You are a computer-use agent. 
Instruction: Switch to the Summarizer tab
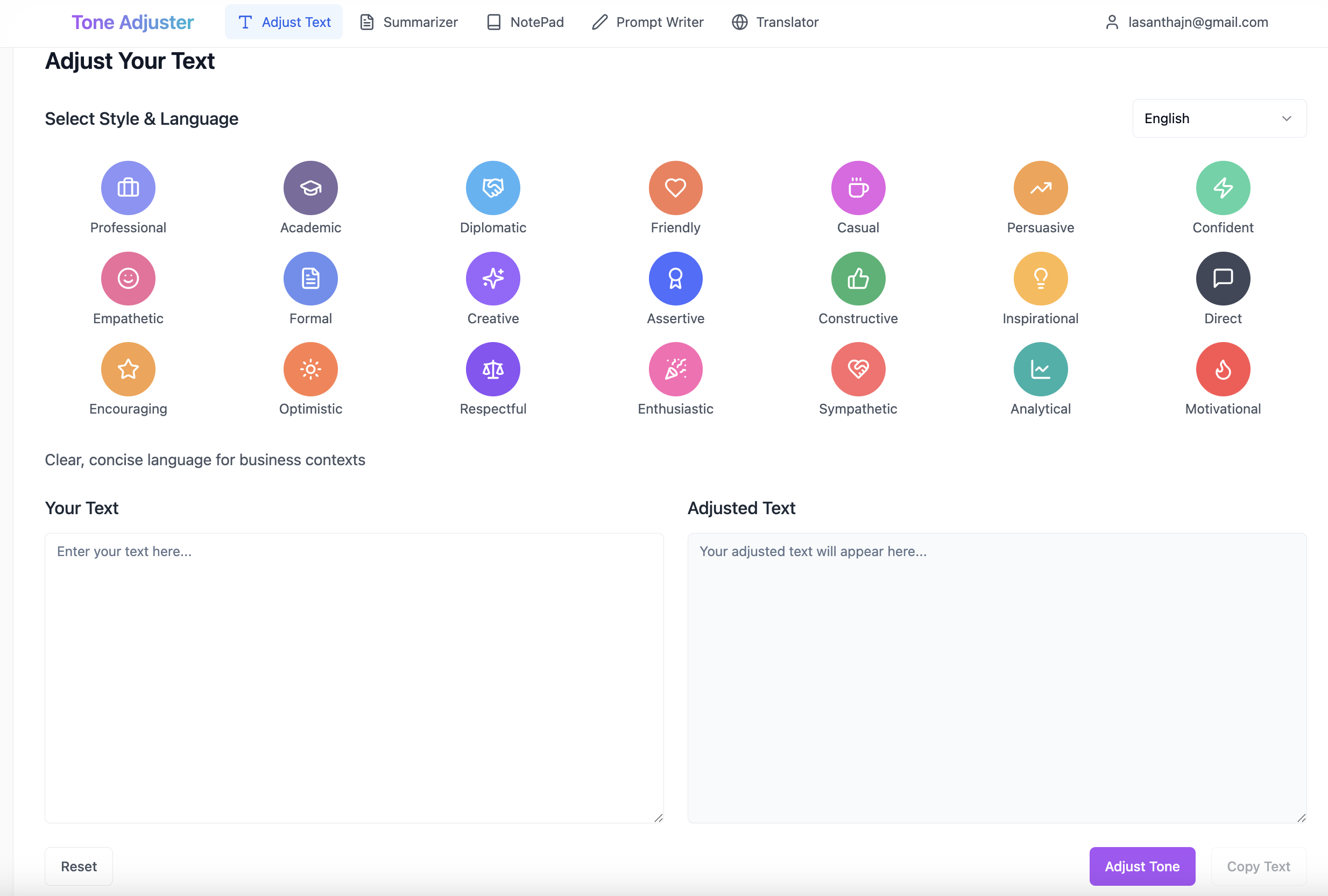click(x=409, y=22)
